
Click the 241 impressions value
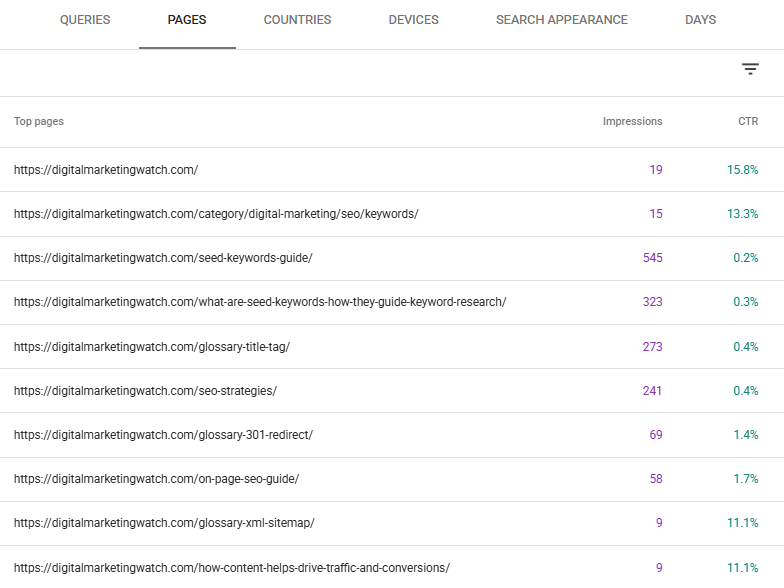(x=652, y=390)
